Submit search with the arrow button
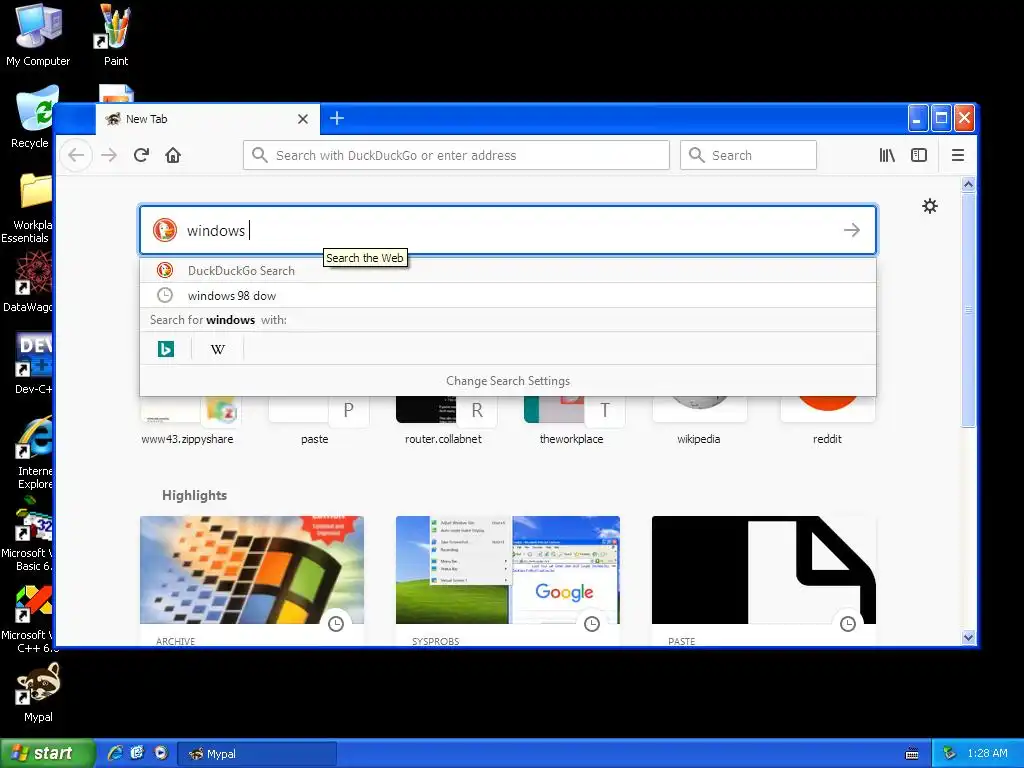Viewport: 1024px width, 768px height. click(852, 230)
